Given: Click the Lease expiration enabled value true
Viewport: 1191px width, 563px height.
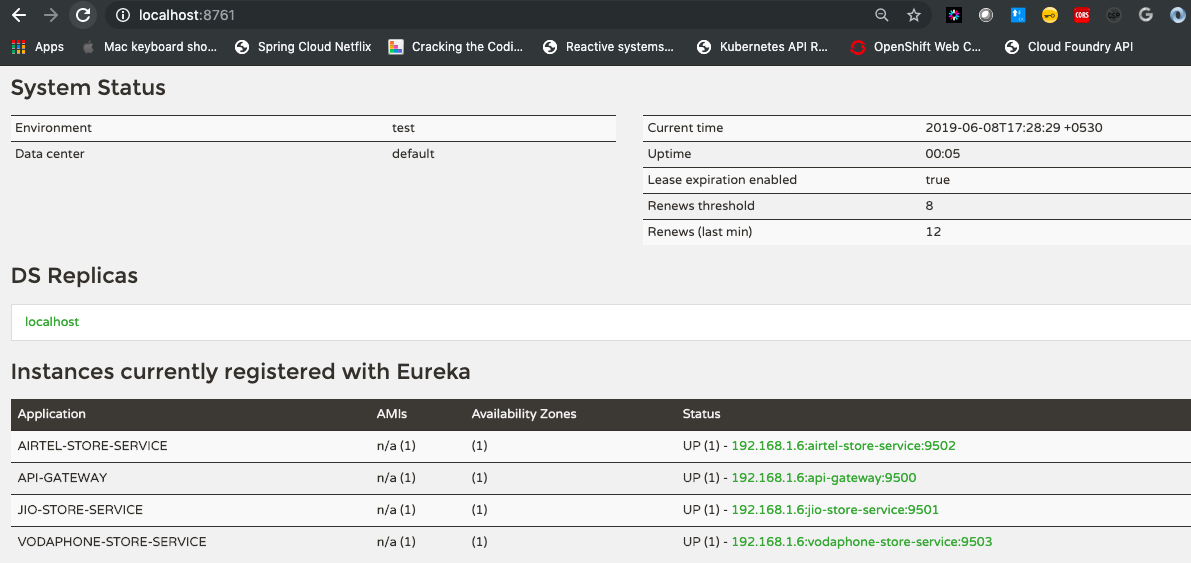Looking at the screenshot, I should click(x=938, y=180).
